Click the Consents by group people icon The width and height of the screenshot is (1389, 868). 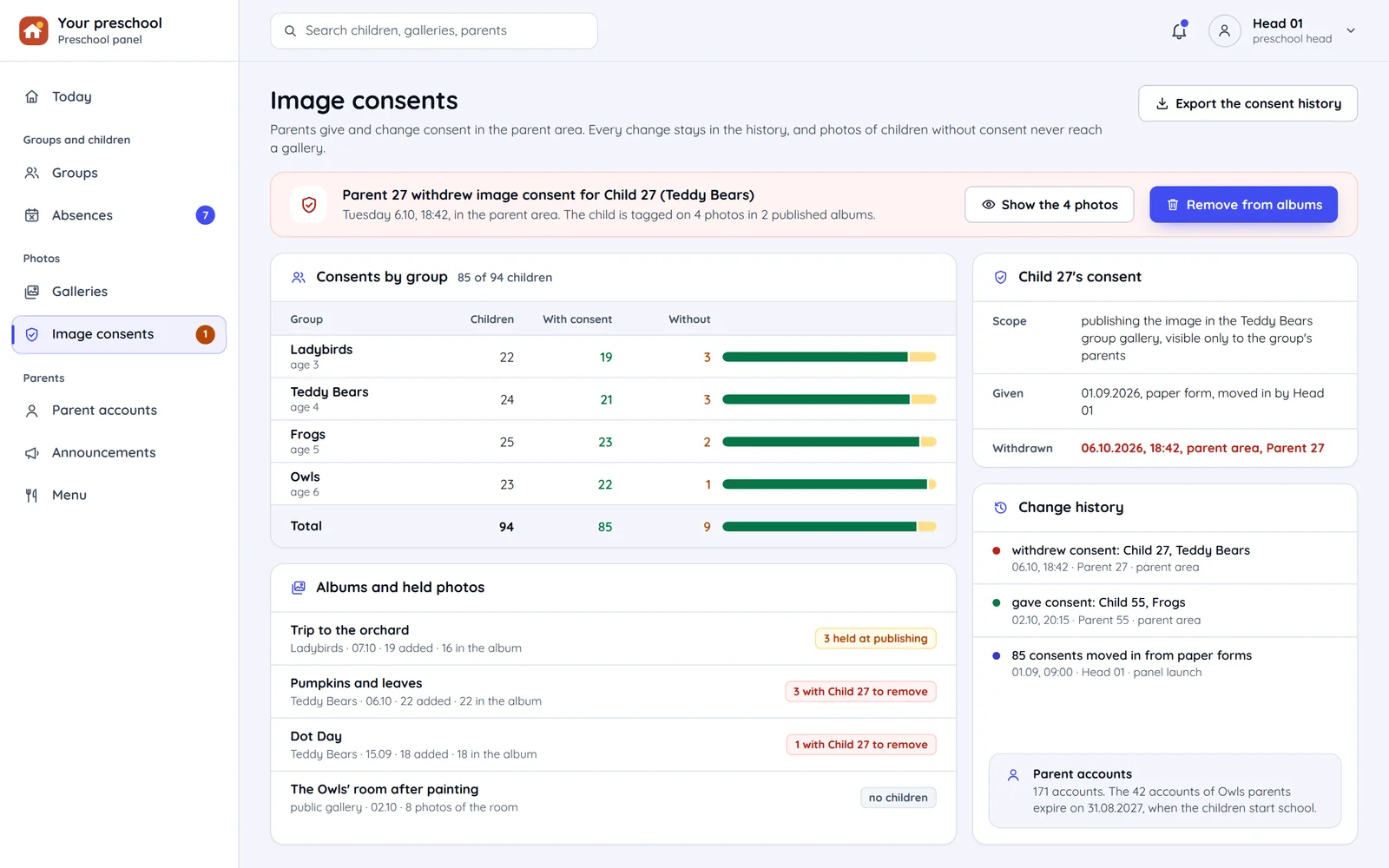point(299,278)
